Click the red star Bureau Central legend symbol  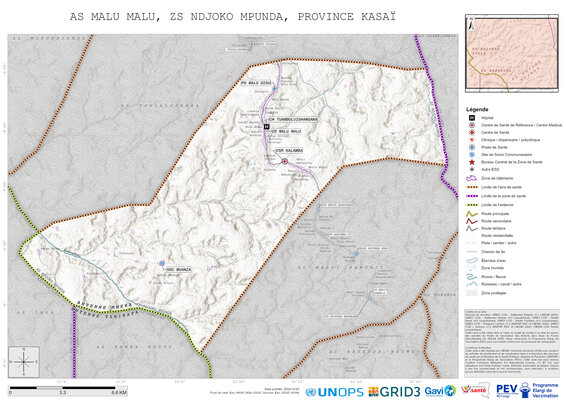[471, 162]
